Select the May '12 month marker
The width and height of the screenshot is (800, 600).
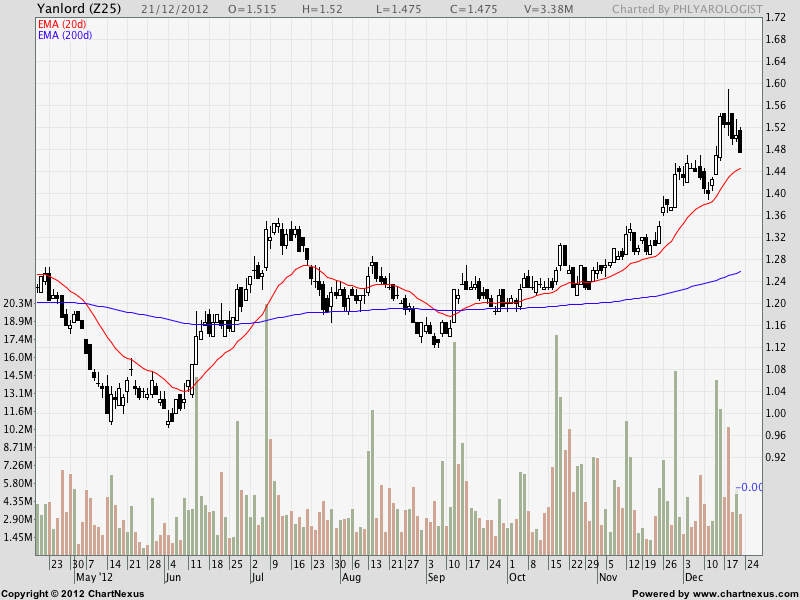tap(95, 578)
